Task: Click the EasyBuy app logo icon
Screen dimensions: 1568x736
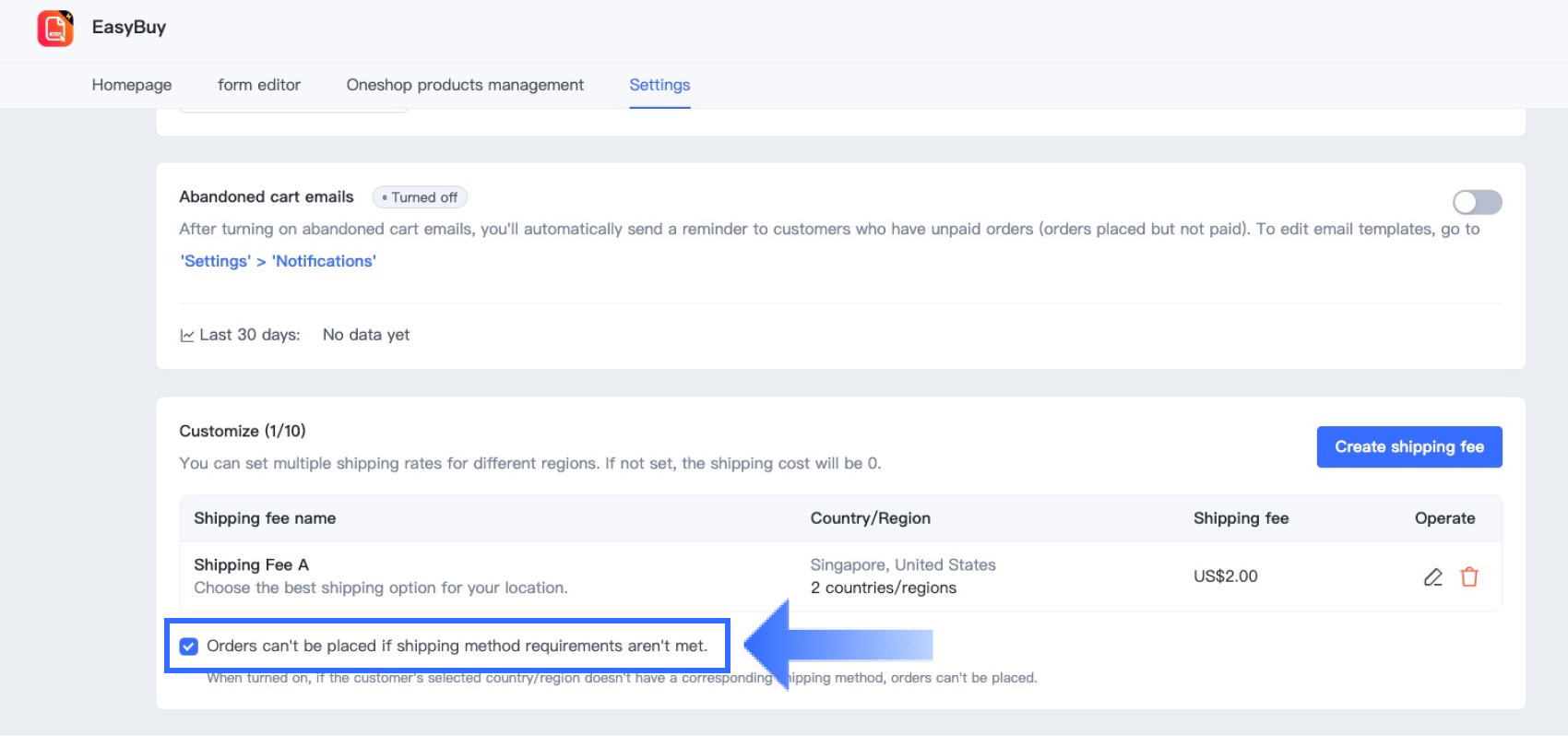Action: [55, 28]
